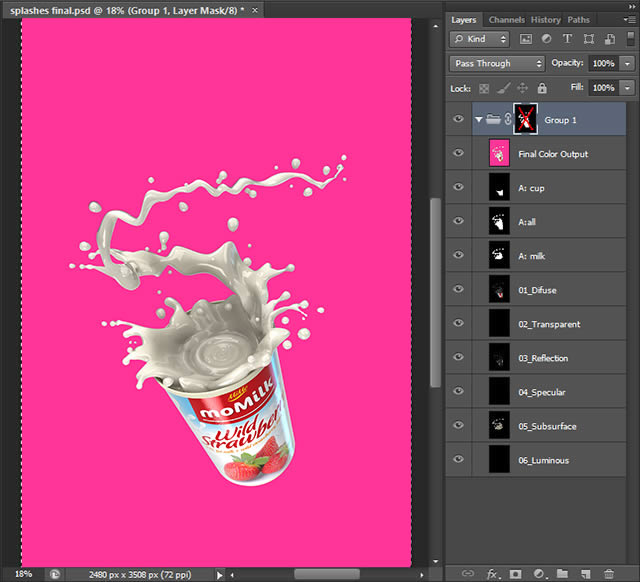Switch to the Paths tab

(x=578, y=20)
